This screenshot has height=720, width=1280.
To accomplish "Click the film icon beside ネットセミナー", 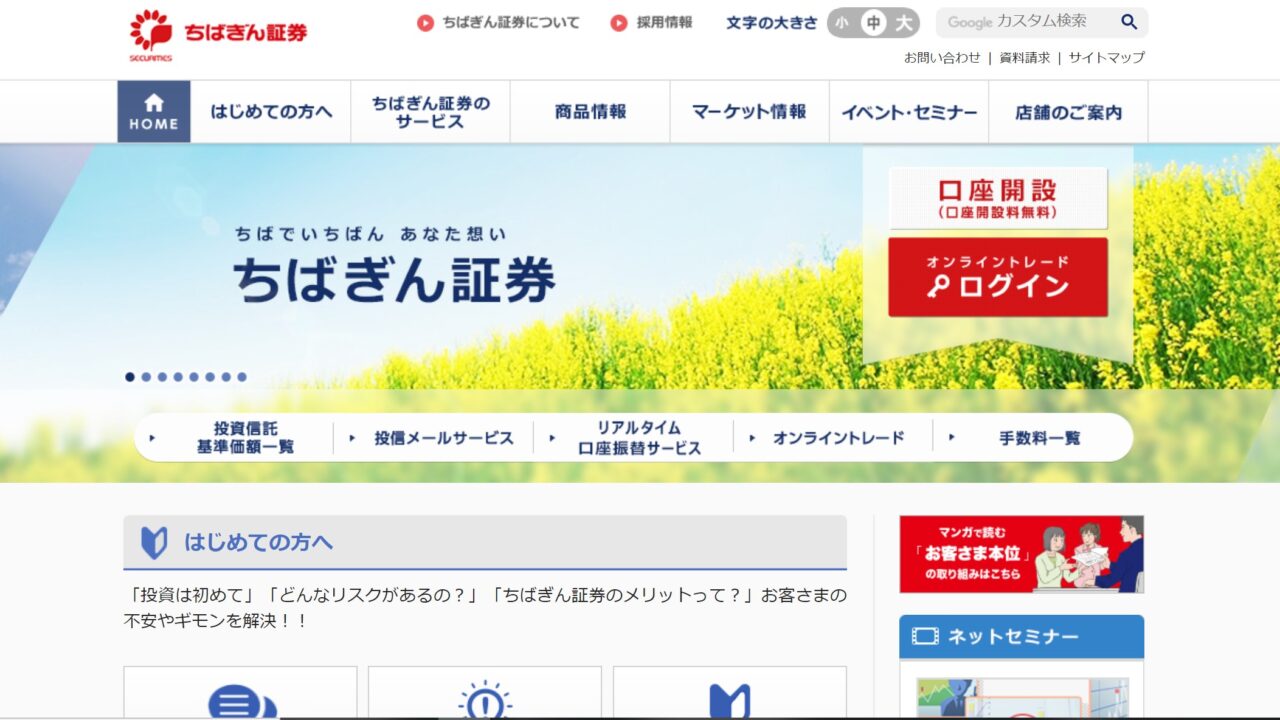I will pos(925,637).
